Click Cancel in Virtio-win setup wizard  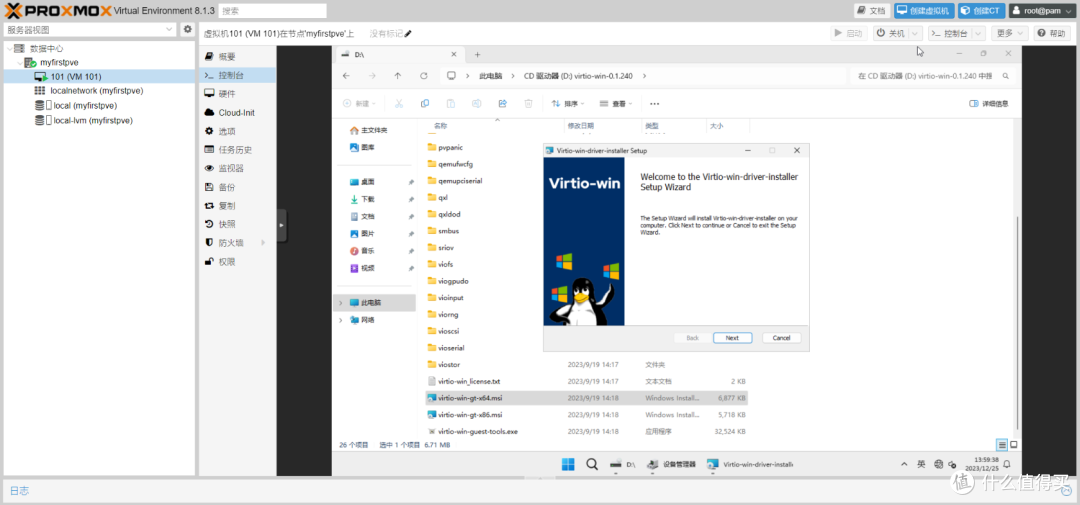(x=781, y=338)
